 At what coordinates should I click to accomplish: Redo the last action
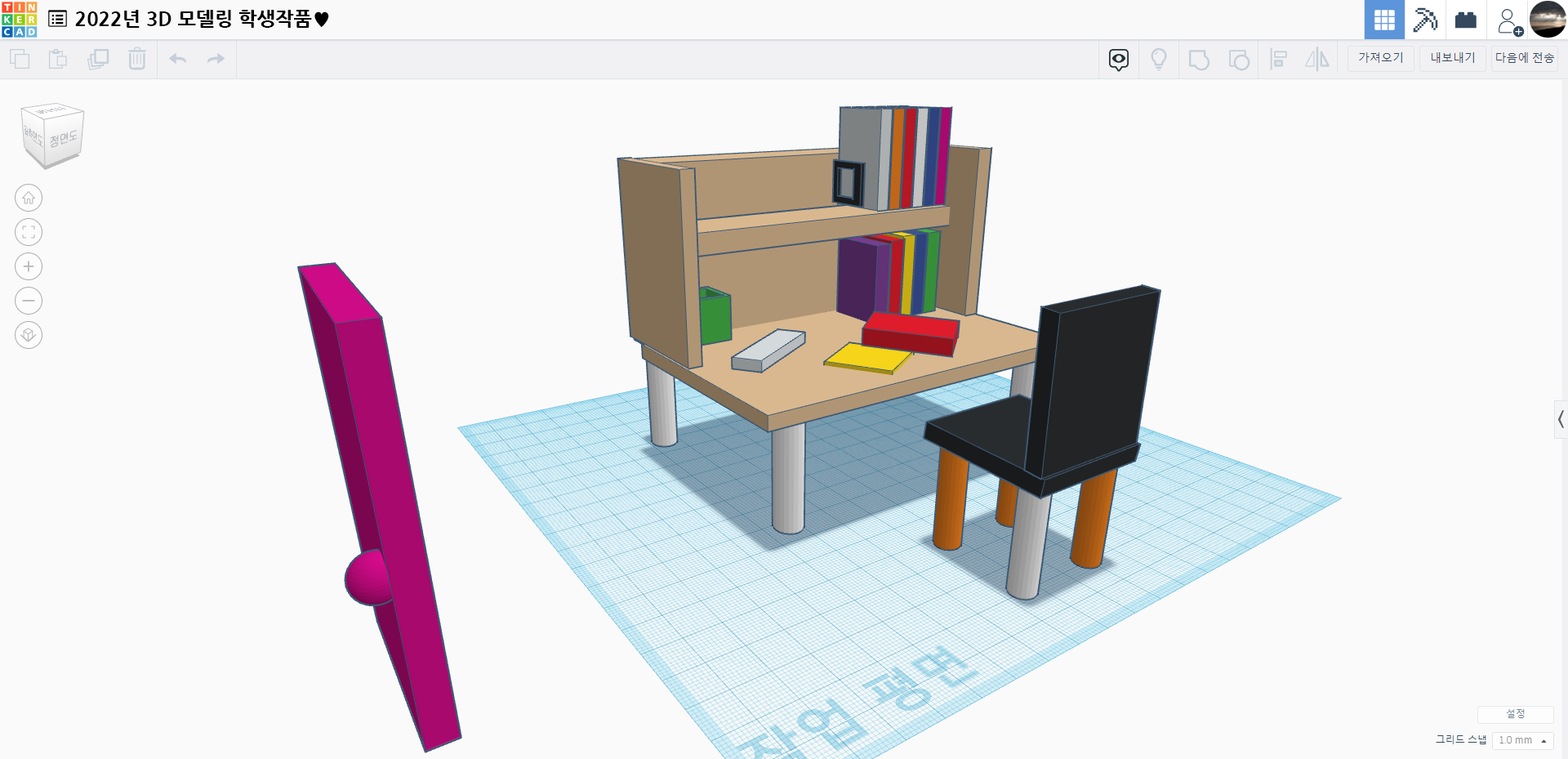[x=216, y=59]
